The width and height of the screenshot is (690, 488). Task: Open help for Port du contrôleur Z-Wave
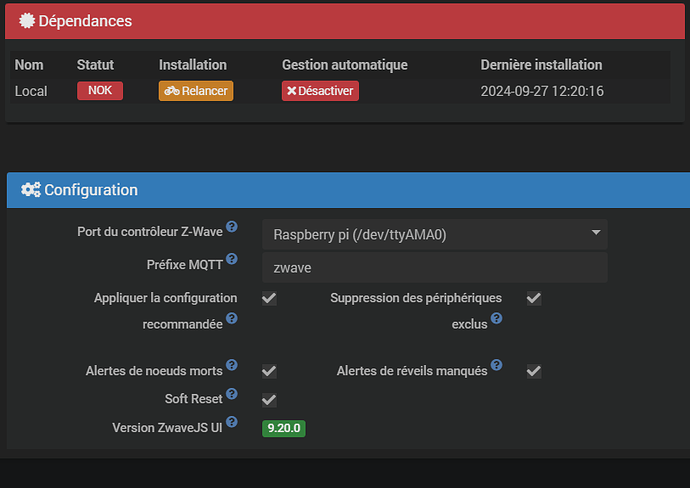(232, 227)
